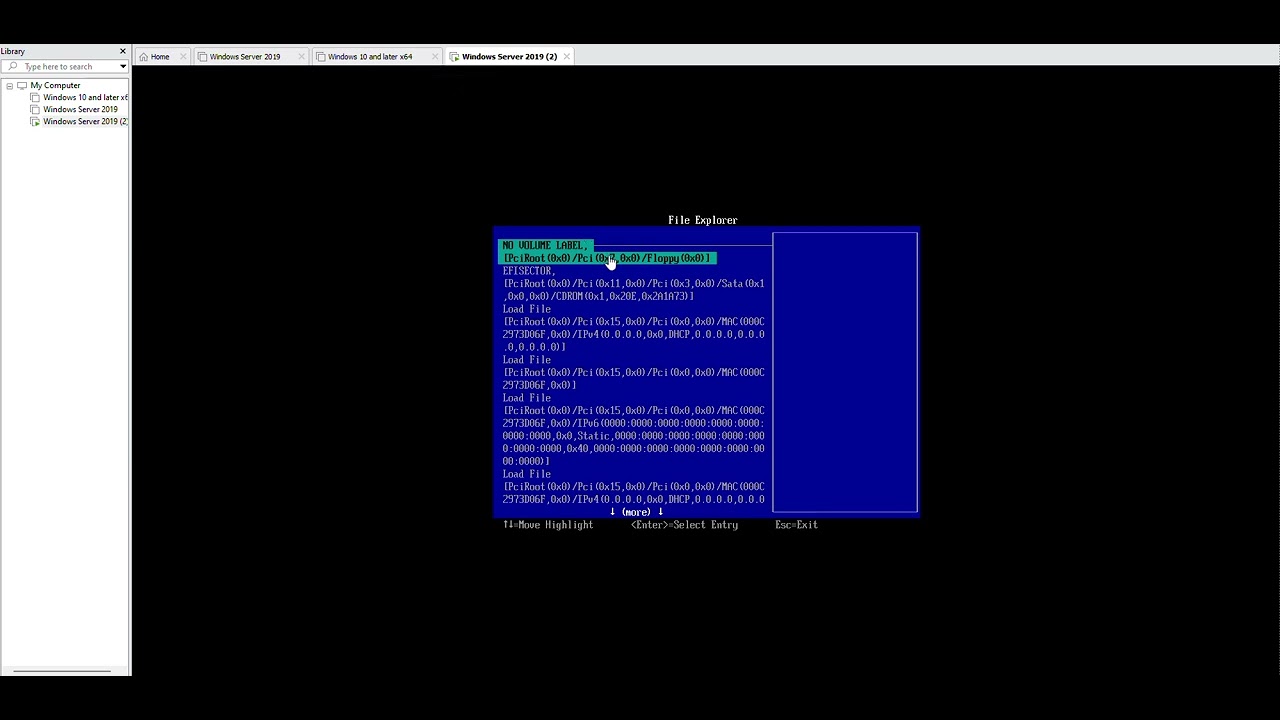Select Windows 10 and later x64 in library
The height and width of the screenshot is (720, 1280).
pos(85,98)
